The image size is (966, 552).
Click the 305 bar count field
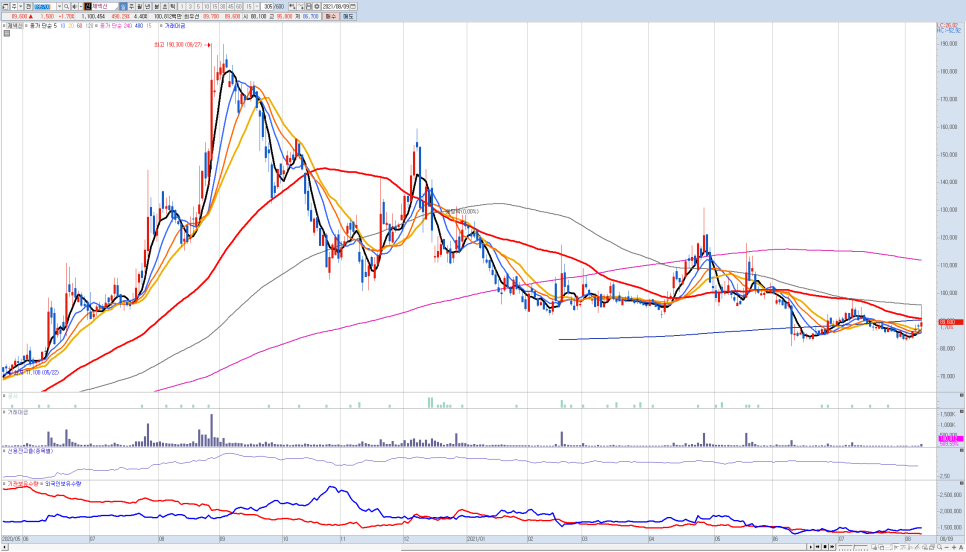tap(267, 6)
